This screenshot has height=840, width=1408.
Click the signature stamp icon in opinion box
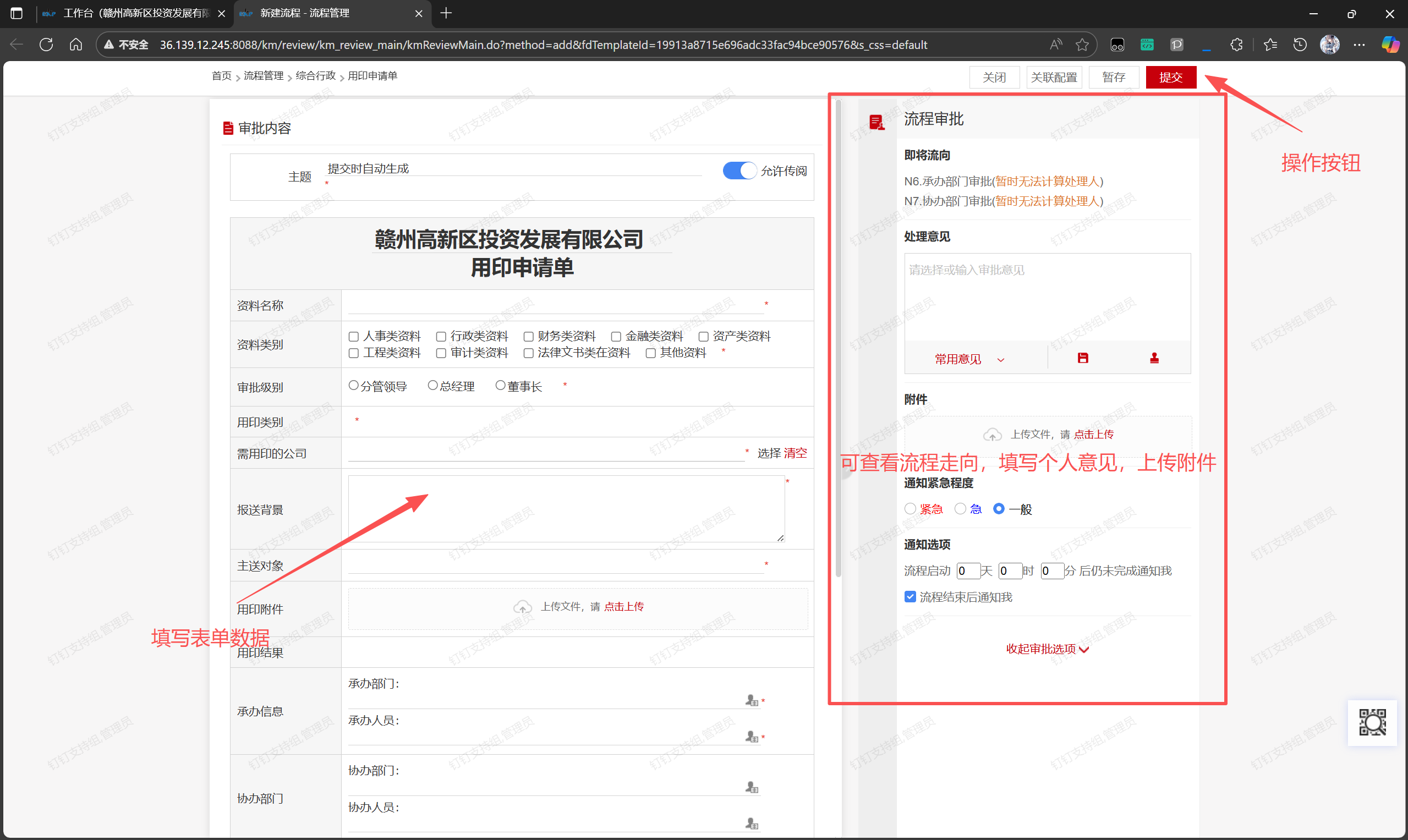pos(1154,358)
